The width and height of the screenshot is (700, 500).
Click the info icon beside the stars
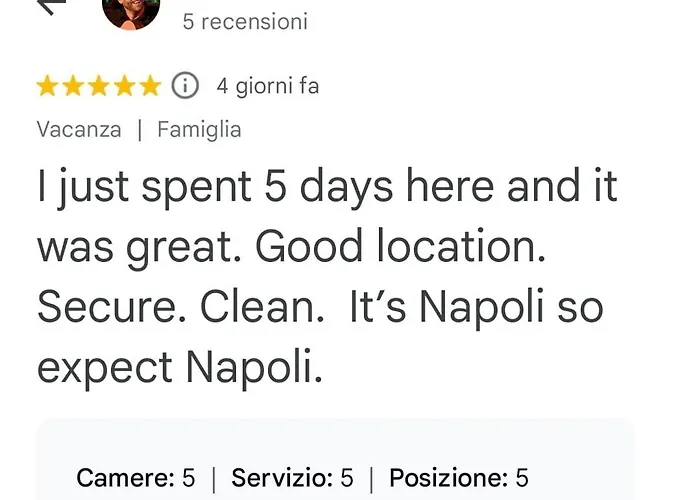(186, 87)
